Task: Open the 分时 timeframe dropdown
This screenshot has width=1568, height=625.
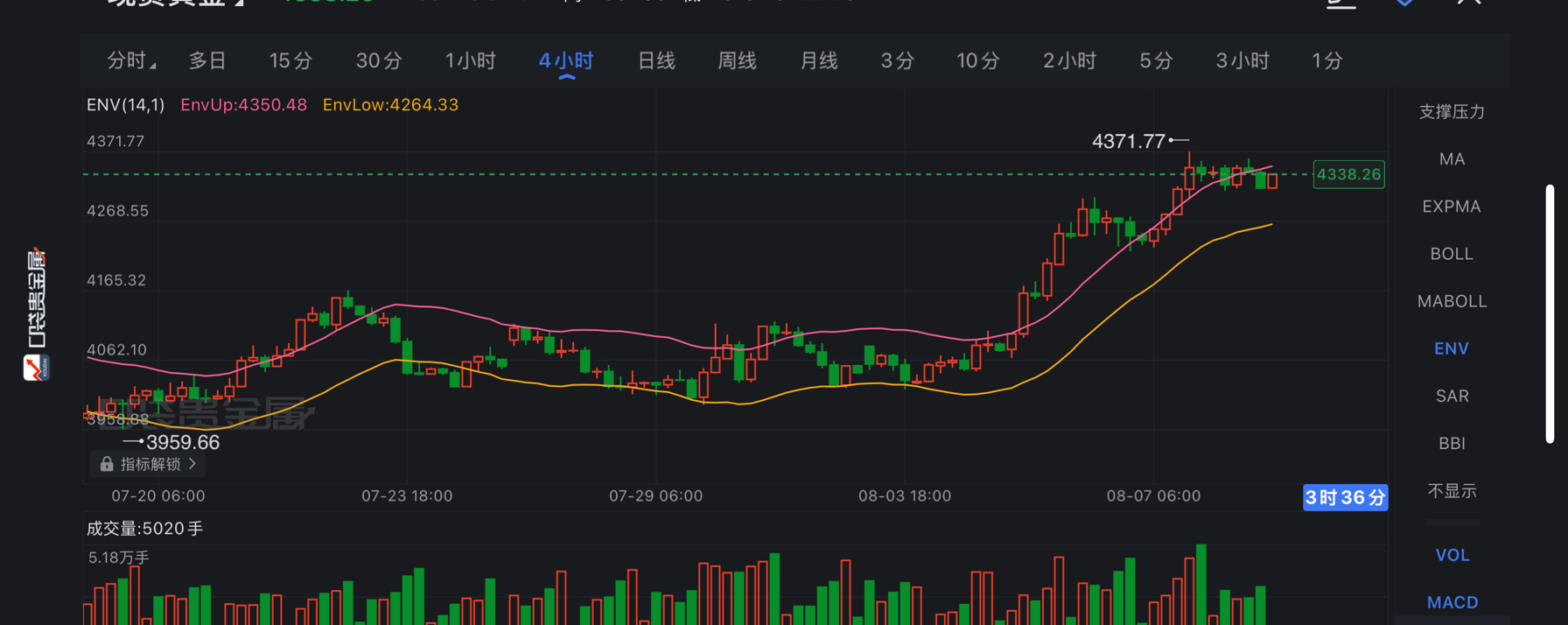Action: coord(130,61)
